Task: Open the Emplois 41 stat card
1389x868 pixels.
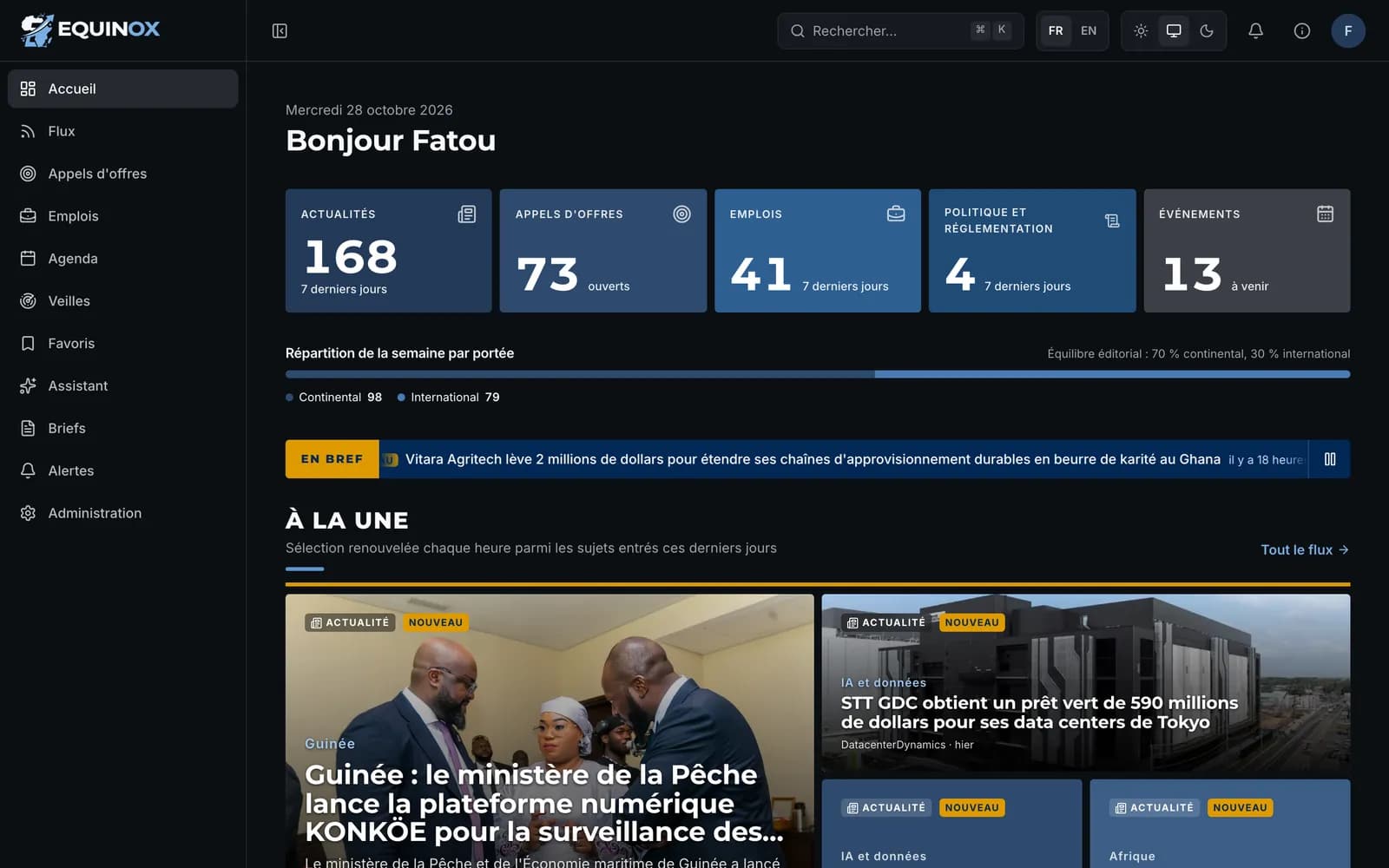Action: coord(818,251)
